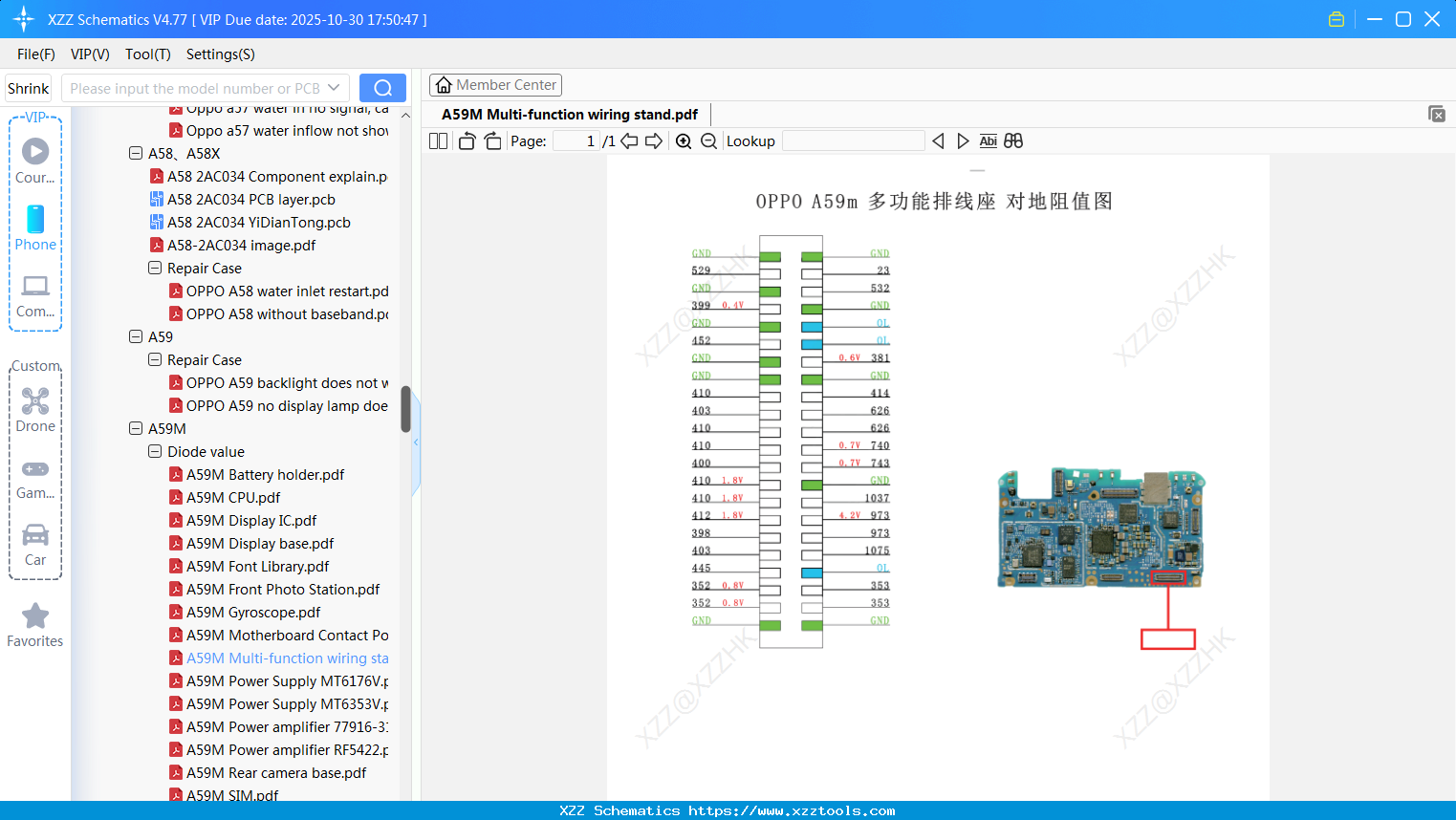This screenshot has height=820, width=1456.
Task: Go to the next page arrow
Action: (654, 140)
